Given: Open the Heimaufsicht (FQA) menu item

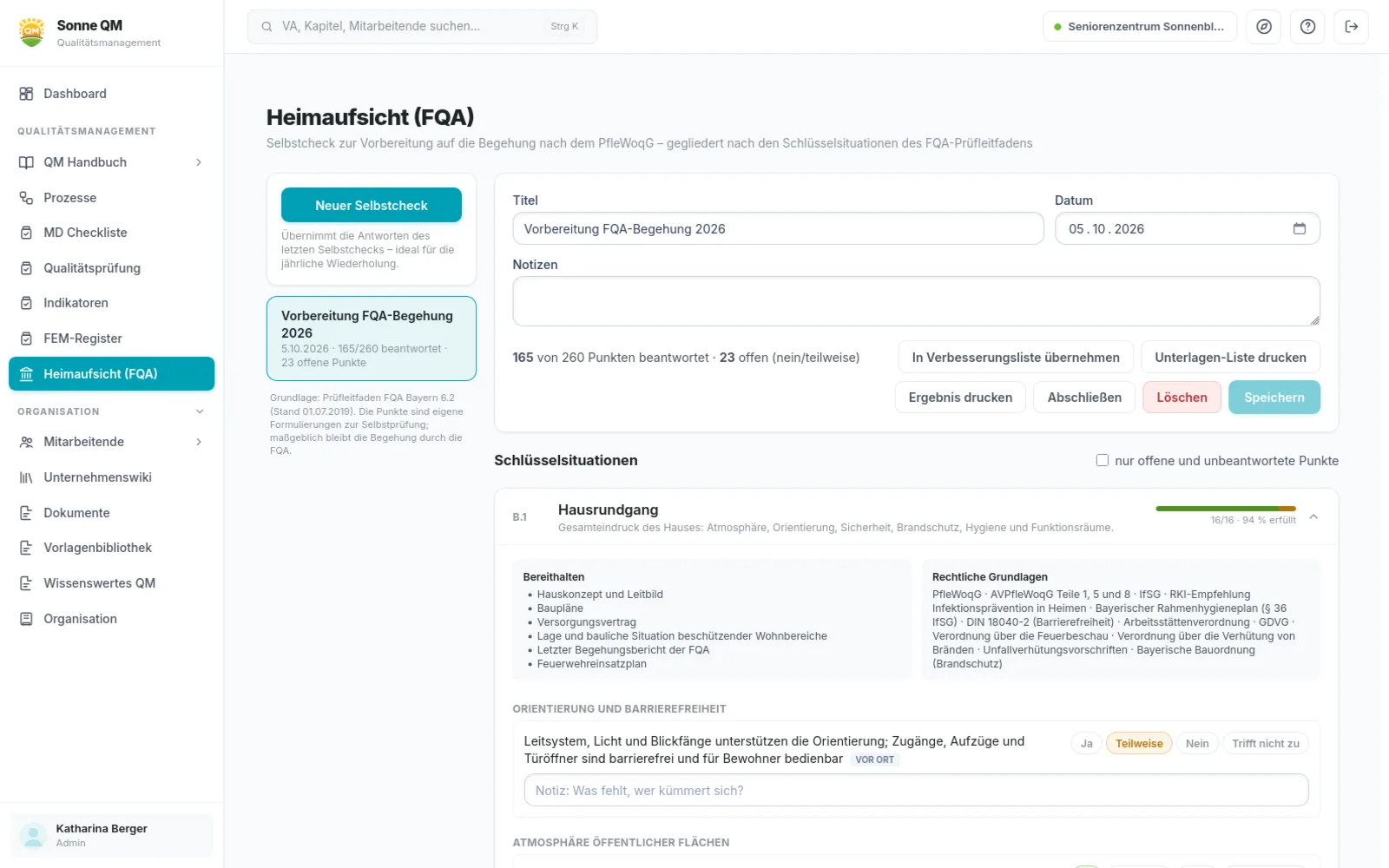Looking at the screenshot, I should pyautogui.click(x=111, y=374).
